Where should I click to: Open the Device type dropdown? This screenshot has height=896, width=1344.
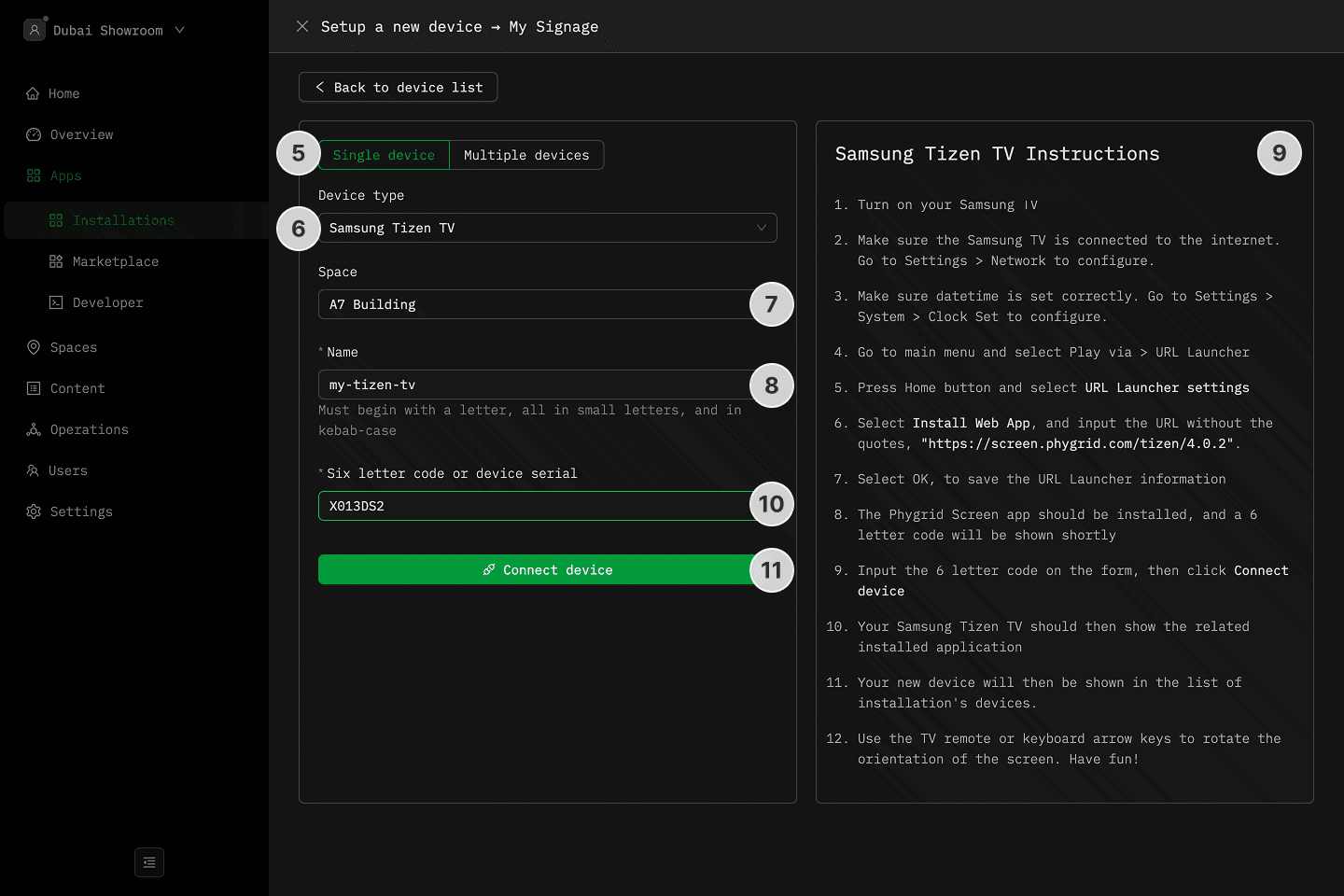[547, 228]
